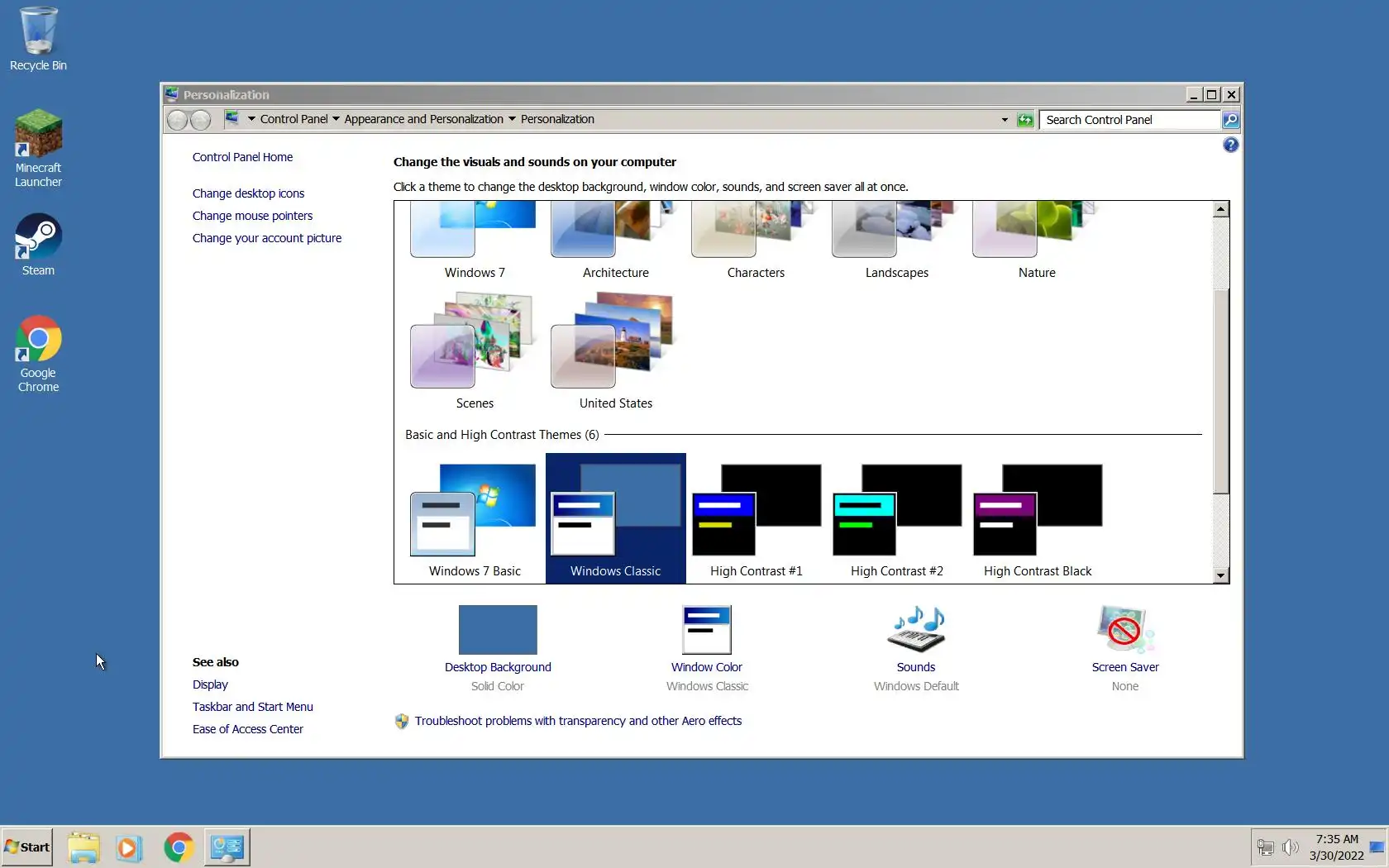Viewport: 1389px width, 868px height.
Task: Click the Troubleshoot transparency and Aero effects link
Action: click(x=578, y=721)
